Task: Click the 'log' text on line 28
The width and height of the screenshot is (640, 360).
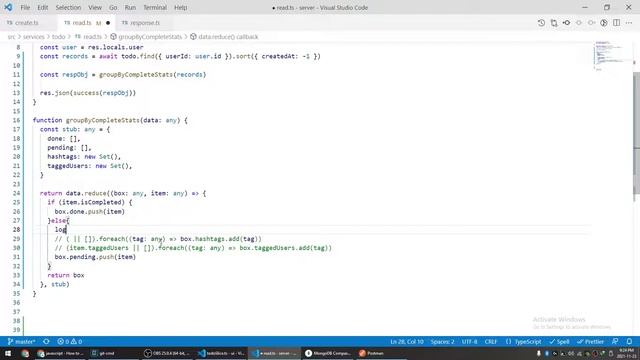Action: (60, 230)
